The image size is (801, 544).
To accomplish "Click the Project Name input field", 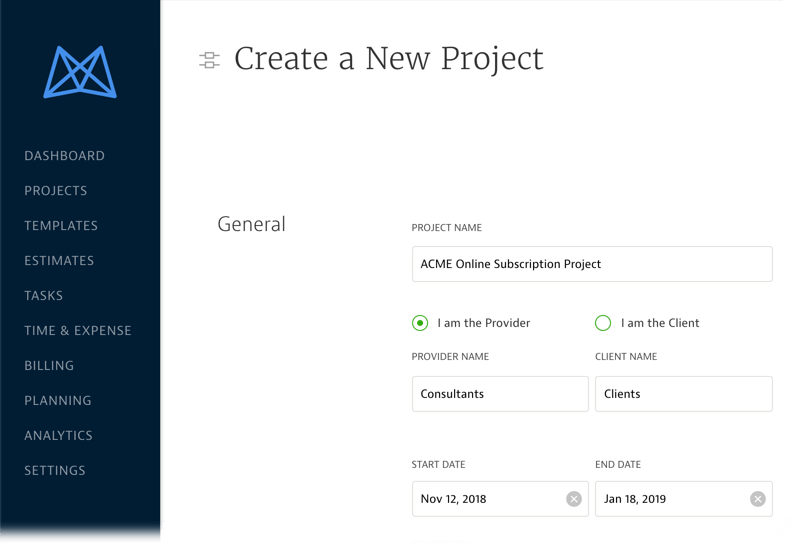I will [x=592, y=264].
